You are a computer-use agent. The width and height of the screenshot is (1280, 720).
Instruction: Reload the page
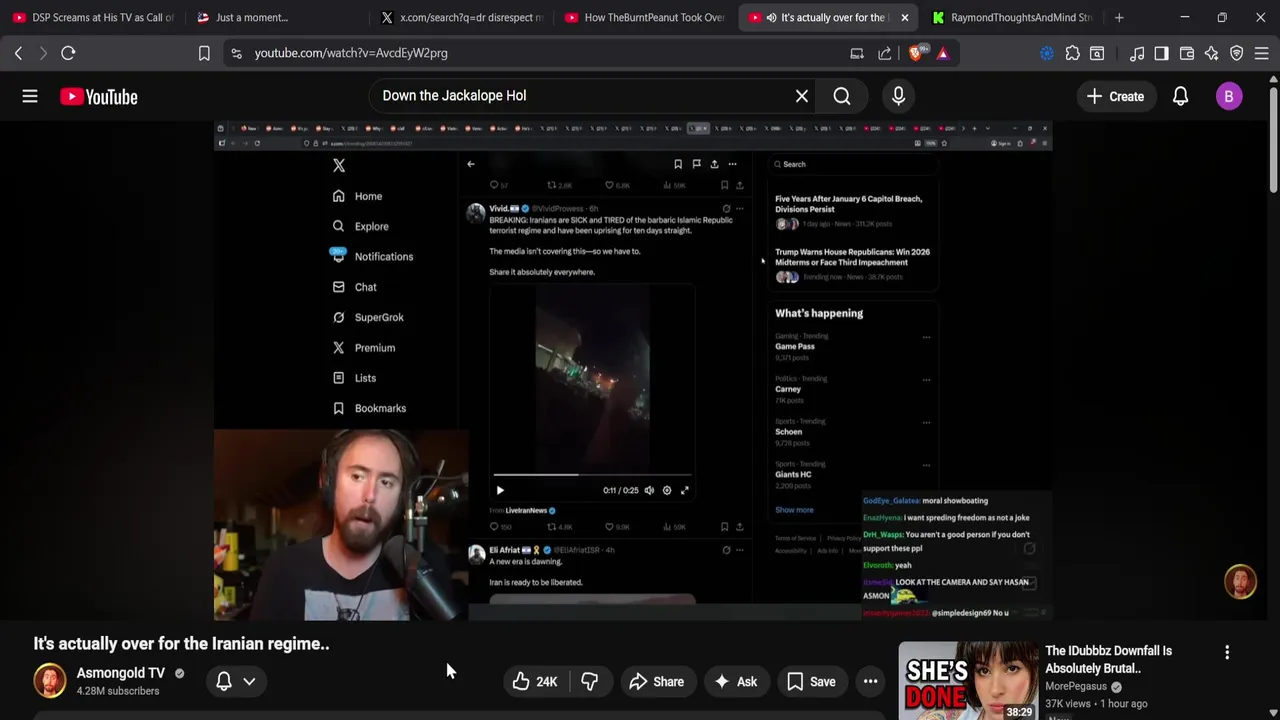(68, 53)
